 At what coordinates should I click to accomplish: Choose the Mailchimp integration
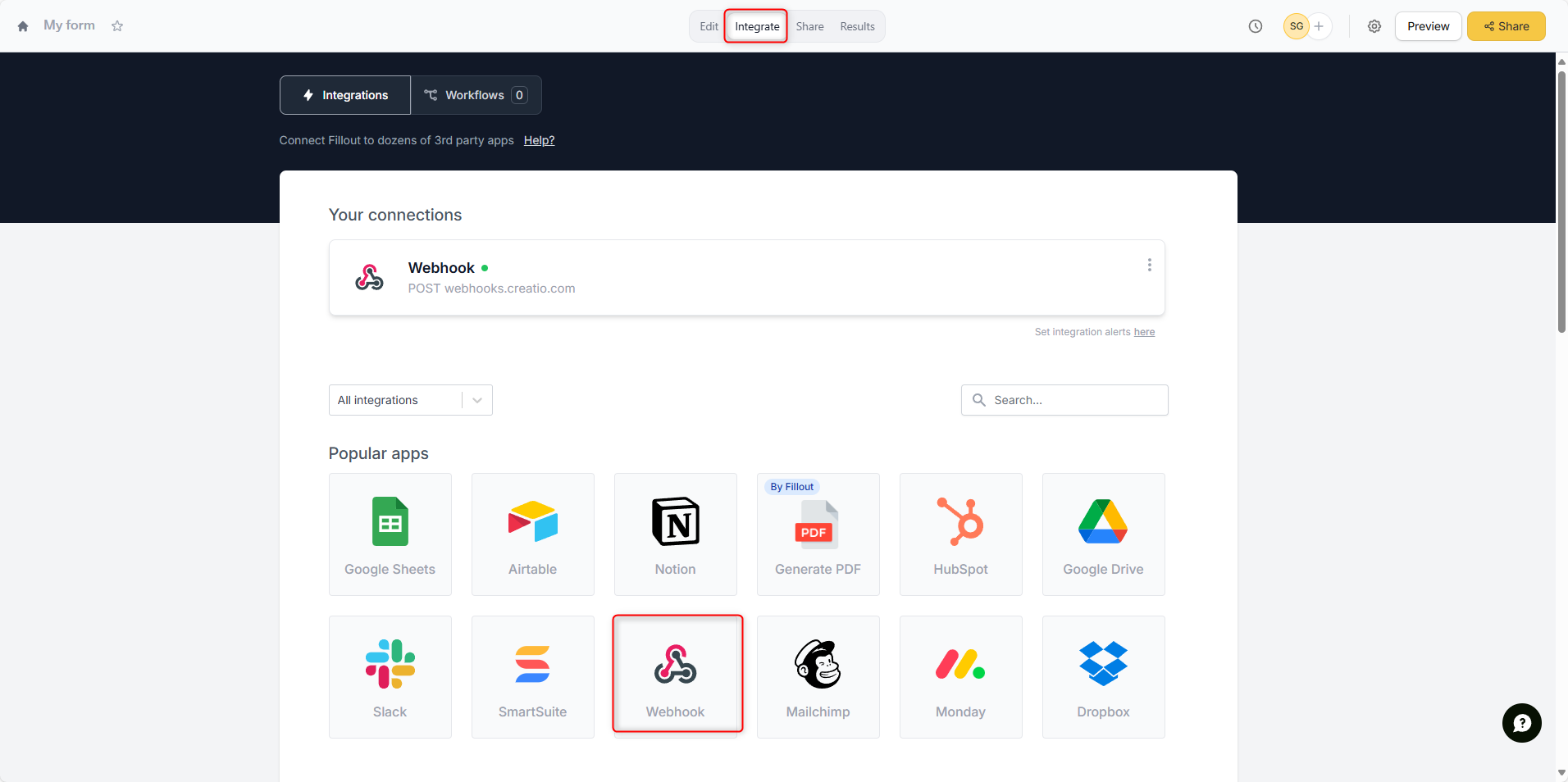[818, 677]
